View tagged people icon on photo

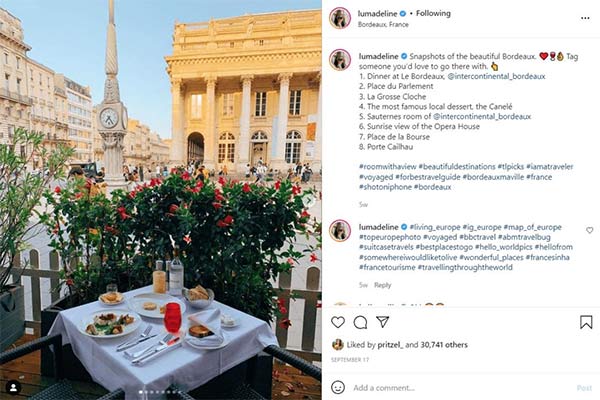pyautogui.click(x=13, y=387)
